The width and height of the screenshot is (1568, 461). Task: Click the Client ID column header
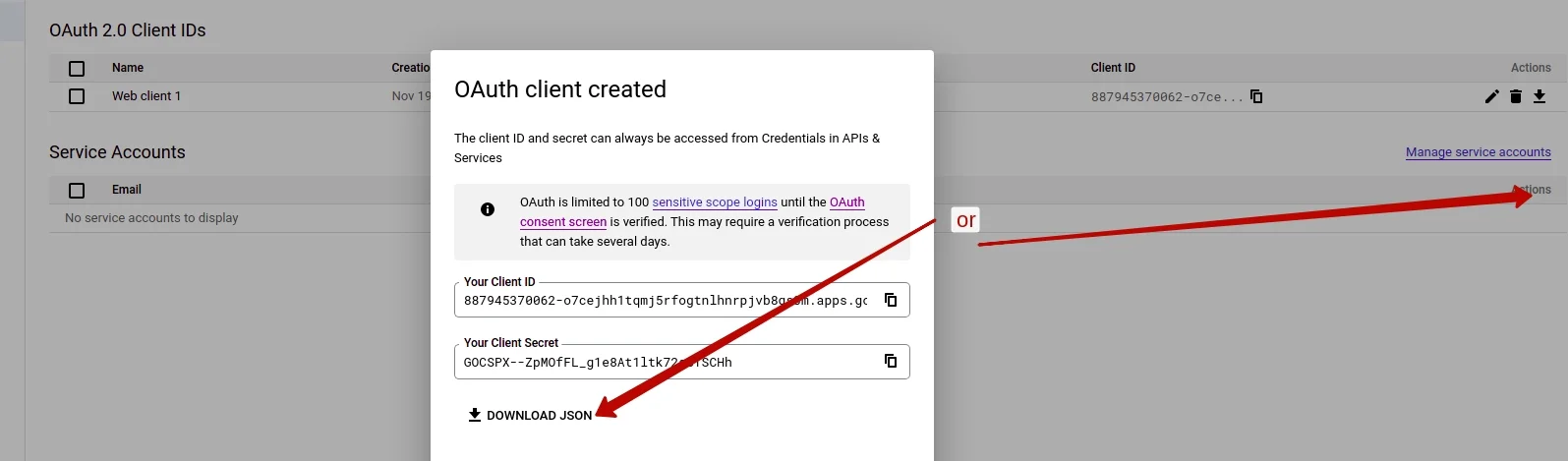click(1113, 68)
